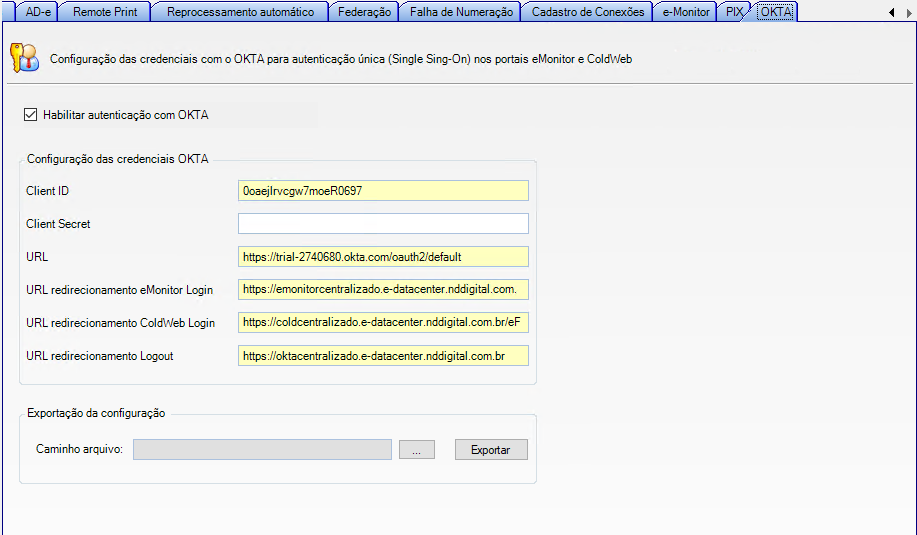Switch to the Remote Print tab
Image resolution: width=917 pixels, height=535 pixels.
pyautogui.click(x=105, y=12)
